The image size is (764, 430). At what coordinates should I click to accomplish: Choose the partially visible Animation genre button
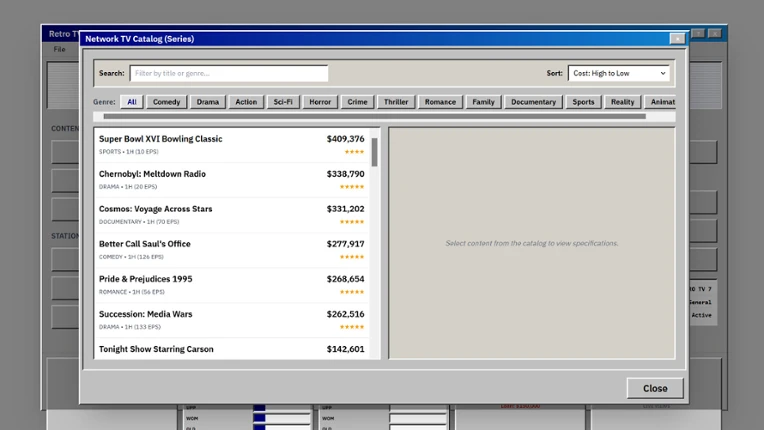click(660, 102)
